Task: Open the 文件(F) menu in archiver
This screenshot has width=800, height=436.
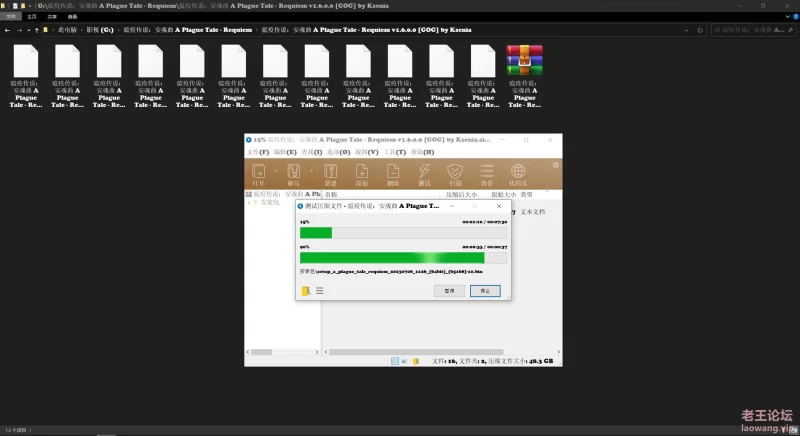Action: click(258, 152)
